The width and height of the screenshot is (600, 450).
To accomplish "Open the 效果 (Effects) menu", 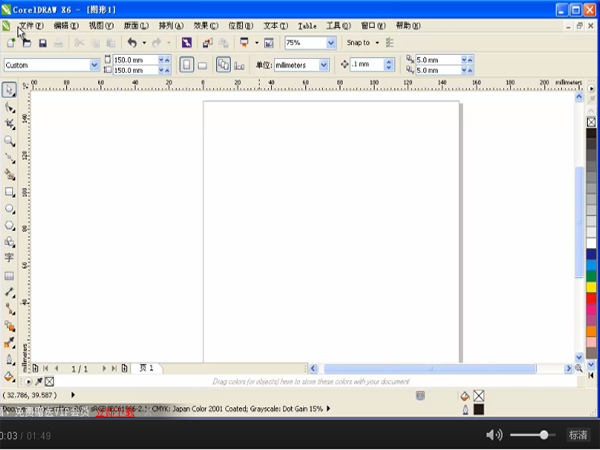I will tap(206, 26).
